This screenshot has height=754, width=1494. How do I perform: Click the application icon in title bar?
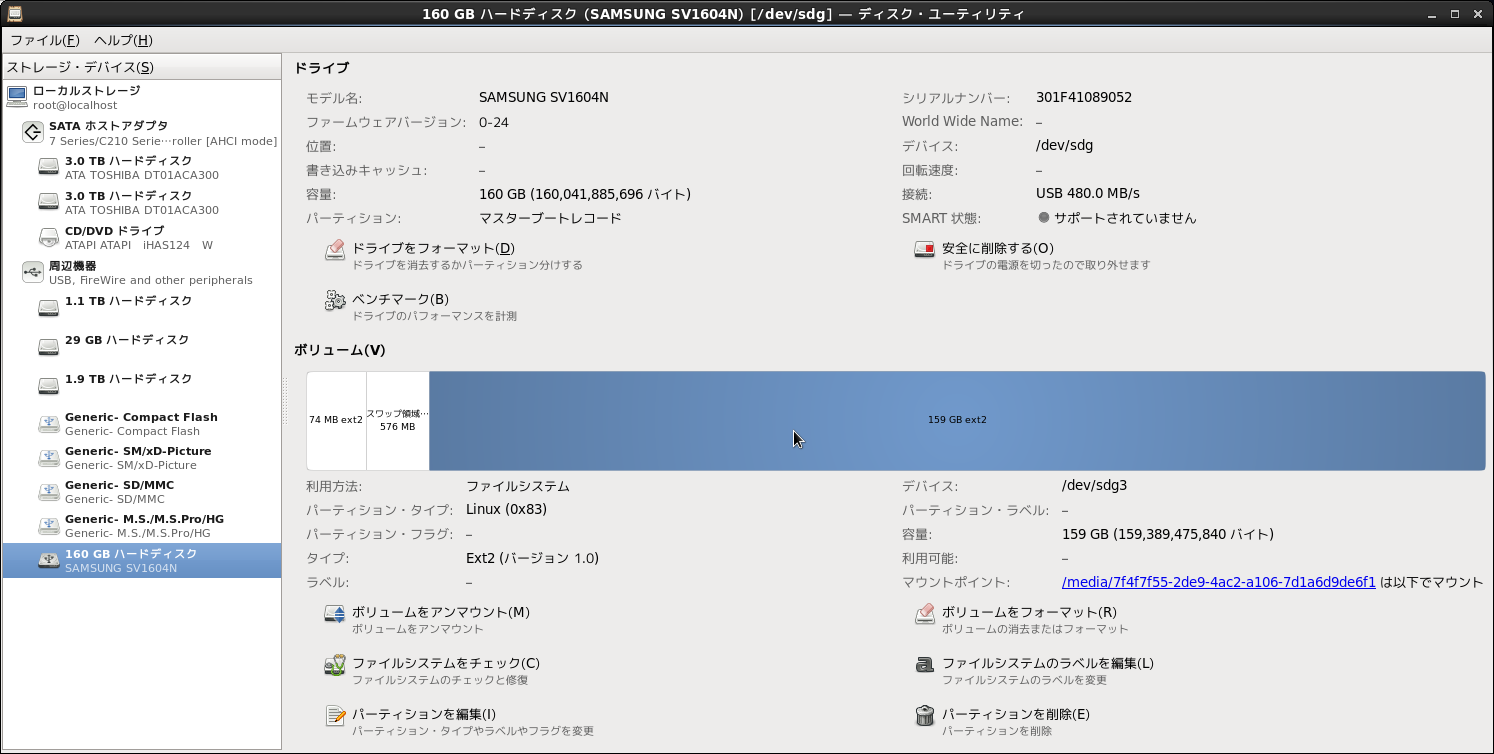[15, 13]
